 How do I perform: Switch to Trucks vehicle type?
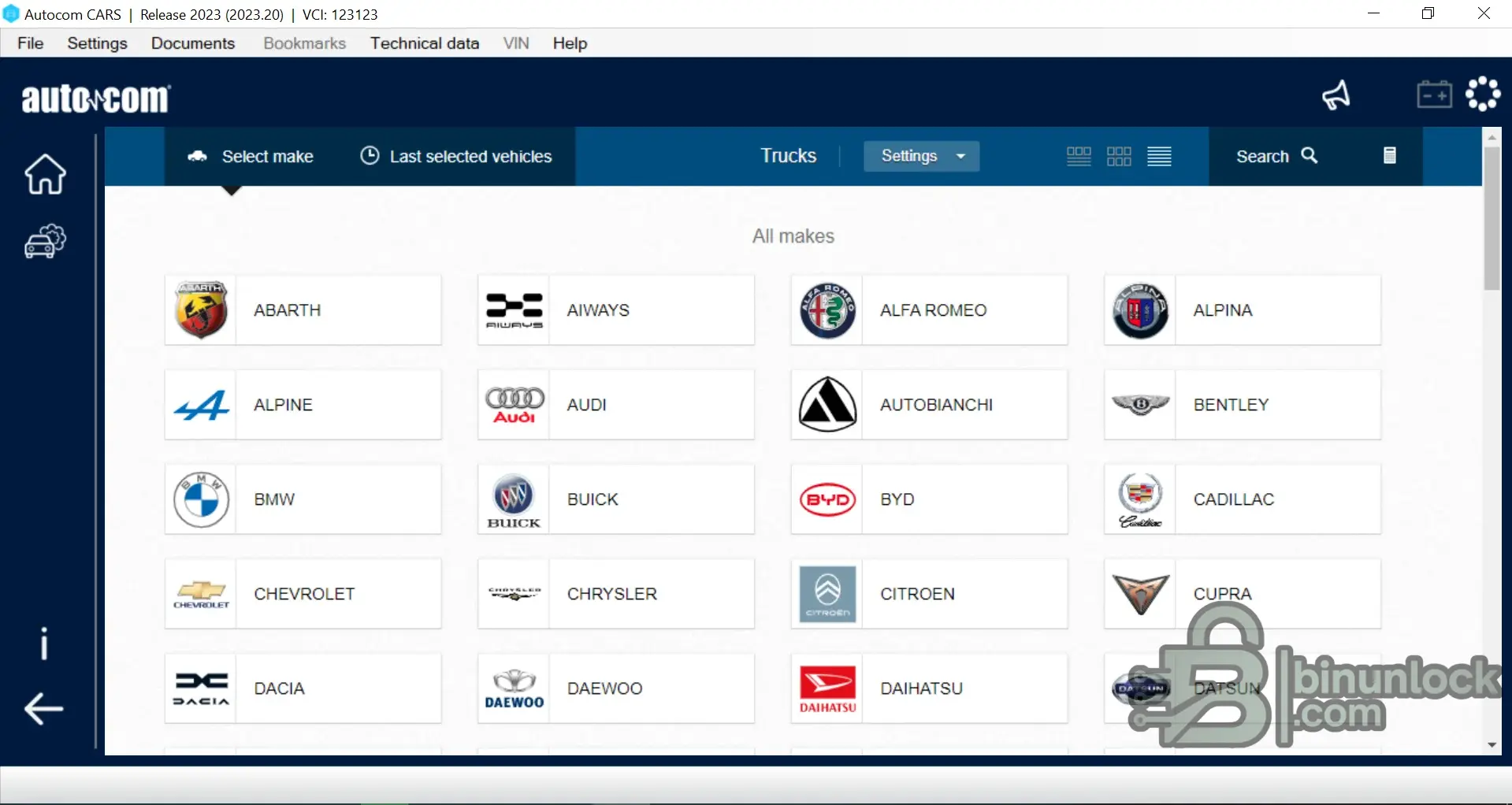788,156
